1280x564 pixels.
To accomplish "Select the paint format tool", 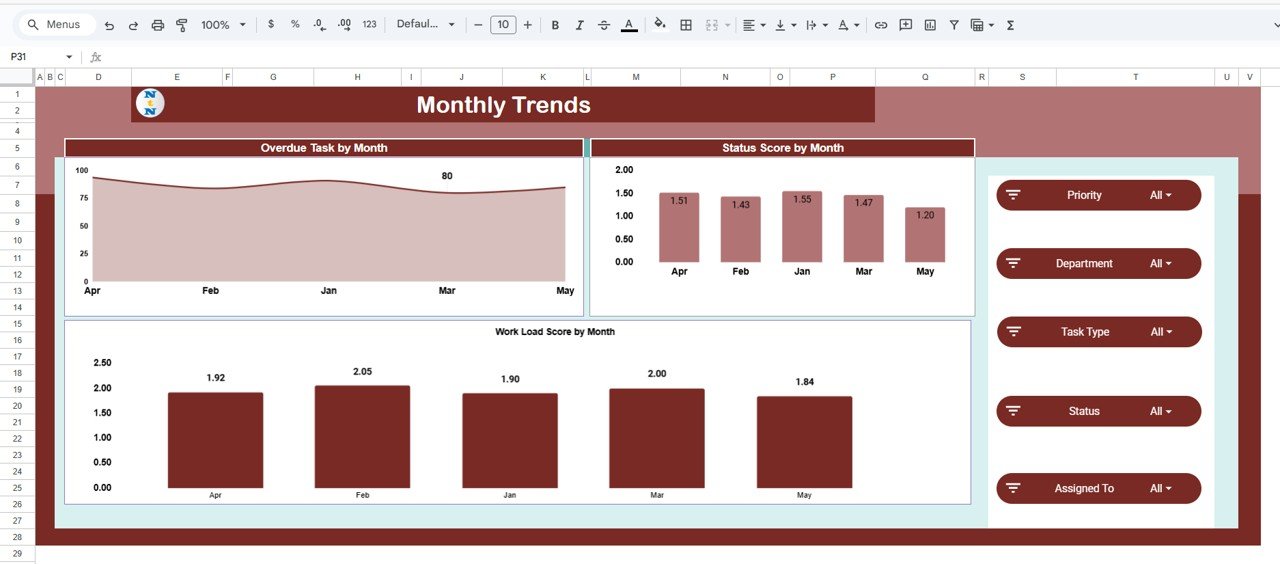I will 181,25.
